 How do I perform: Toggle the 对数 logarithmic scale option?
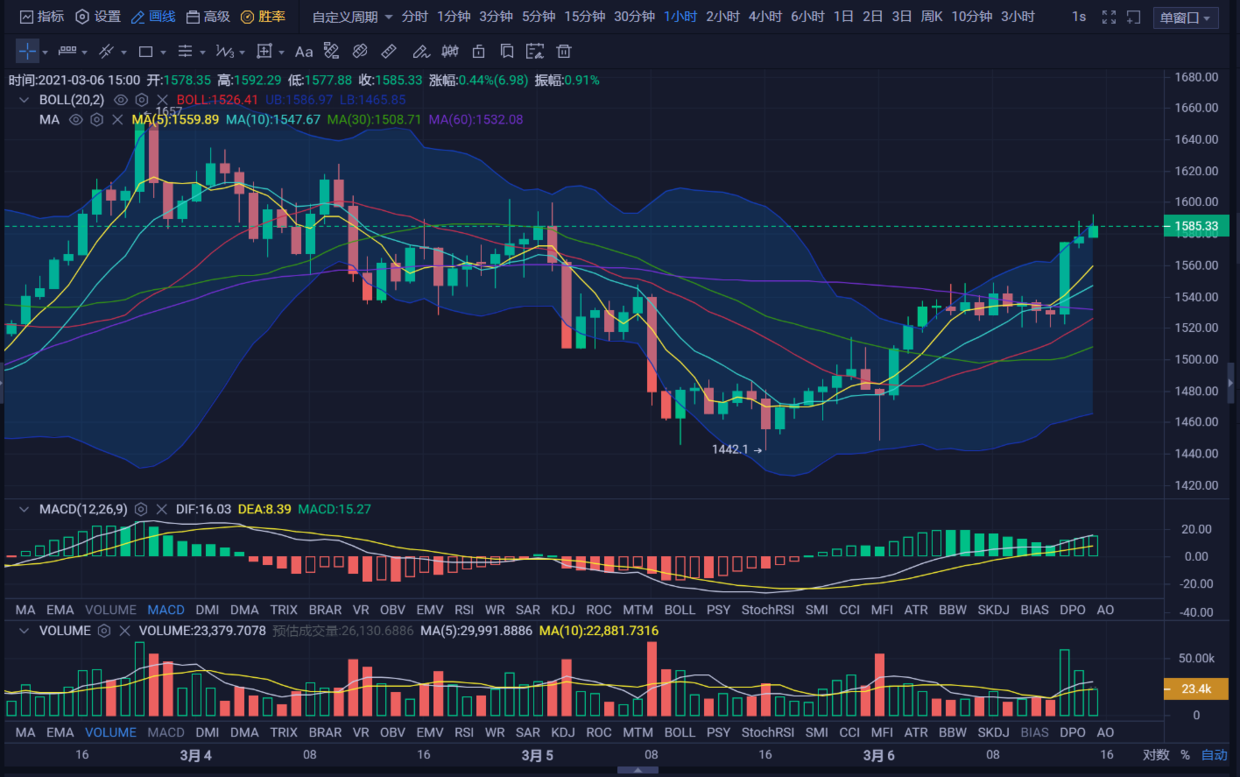tap(1155, 755)
